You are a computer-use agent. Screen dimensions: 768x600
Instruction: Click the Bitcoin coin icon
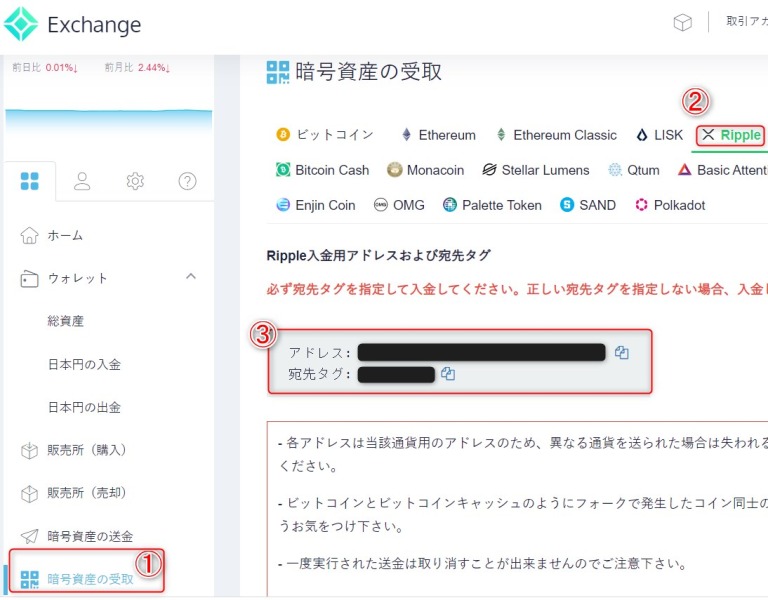[283, 134]
